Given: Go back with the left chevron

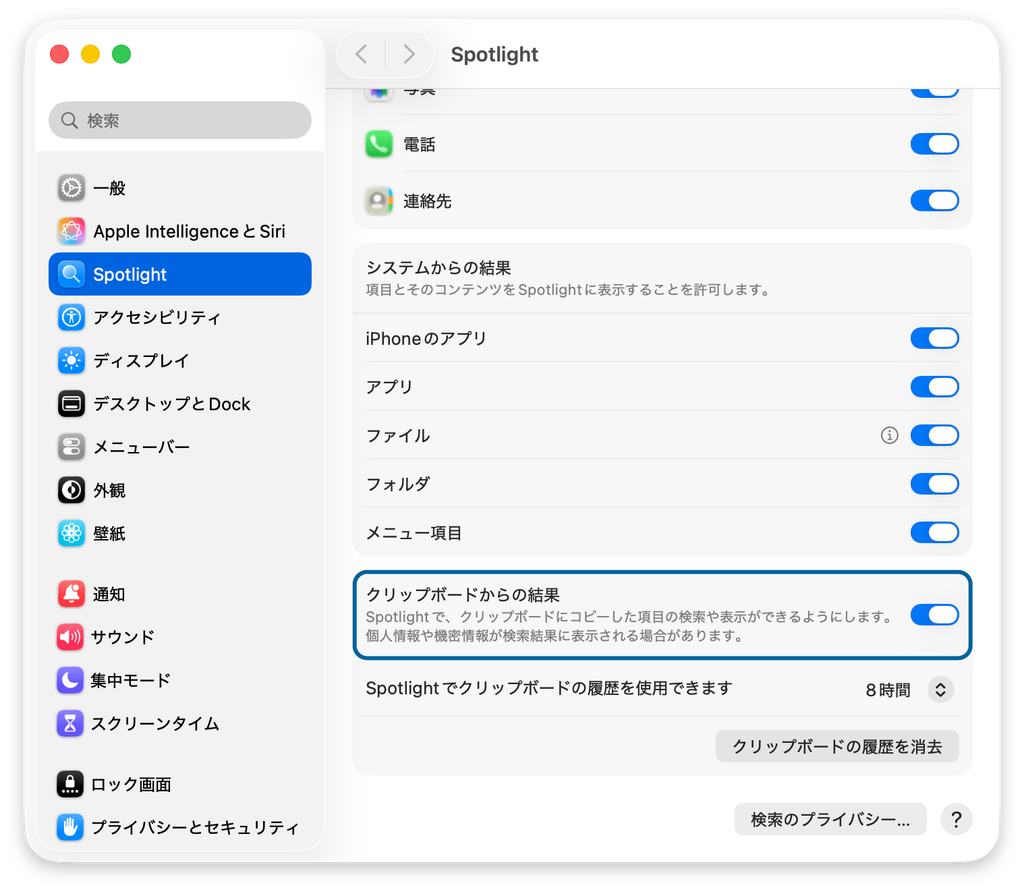Looking at the screenshot, I should [x=361, y=54].
